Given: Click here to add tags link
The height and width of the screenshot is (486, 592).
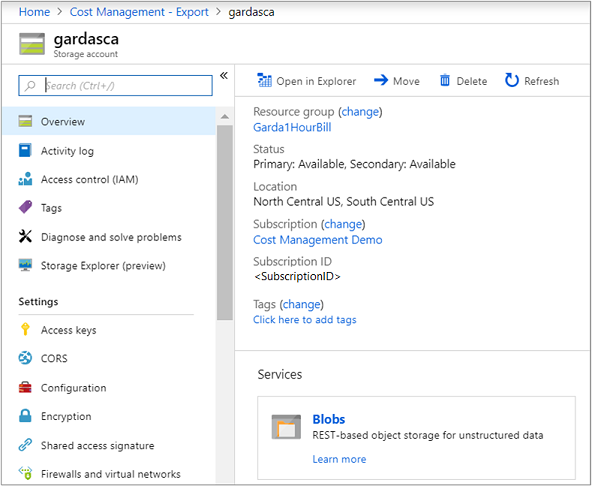Looking at the screenshot, I should point(305,319).
